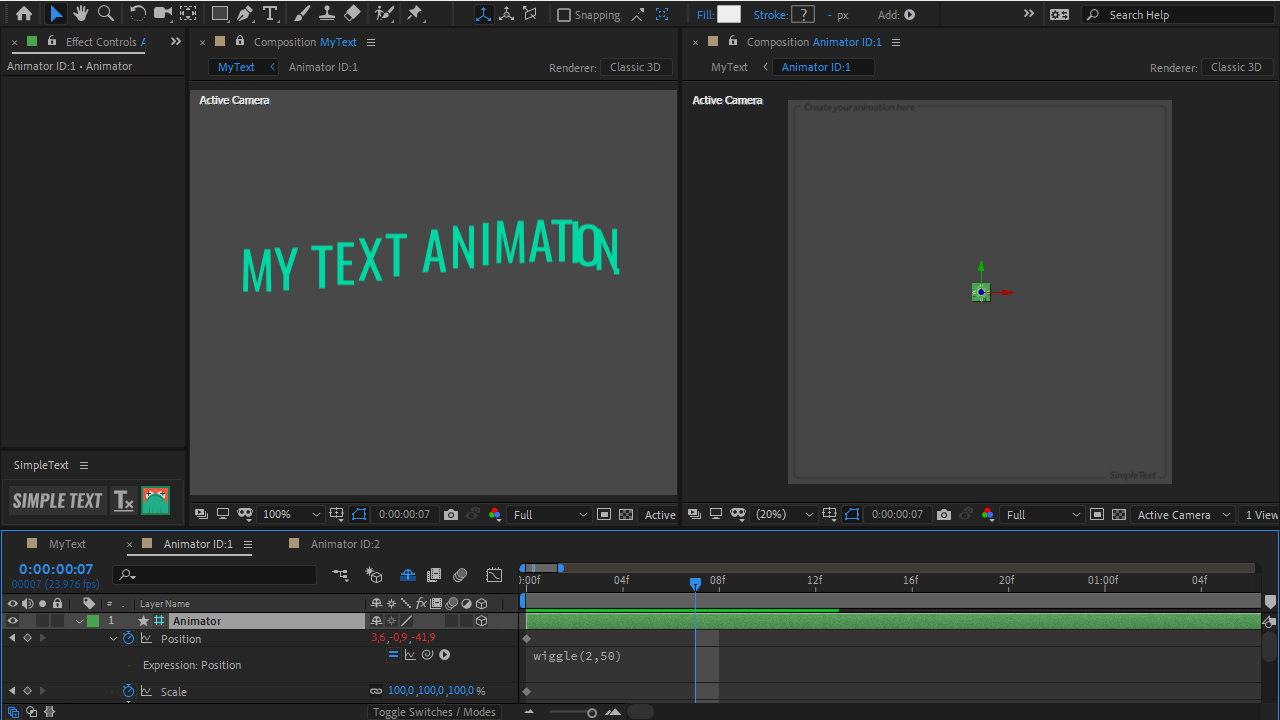Select the Unified Camera tool
The image size is (1280, 720).
point(162,14)
